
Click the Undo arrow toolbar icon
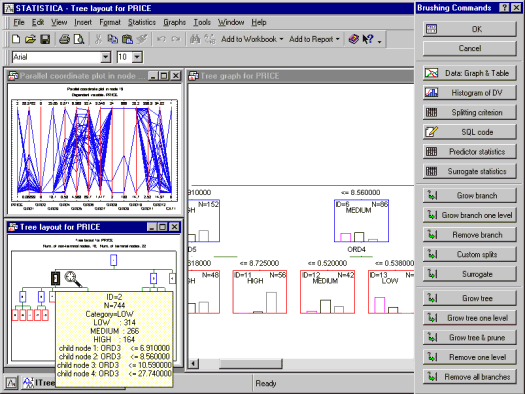tap(161, 39)
